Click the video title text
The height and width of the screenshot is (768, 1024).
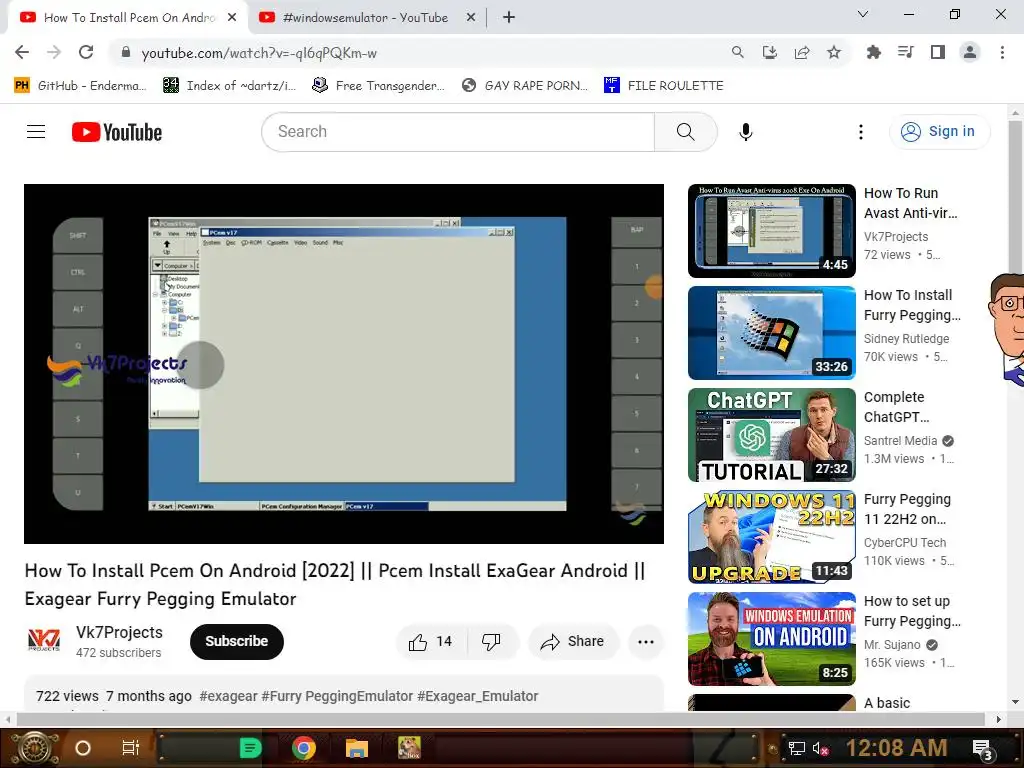coord(335,584)
